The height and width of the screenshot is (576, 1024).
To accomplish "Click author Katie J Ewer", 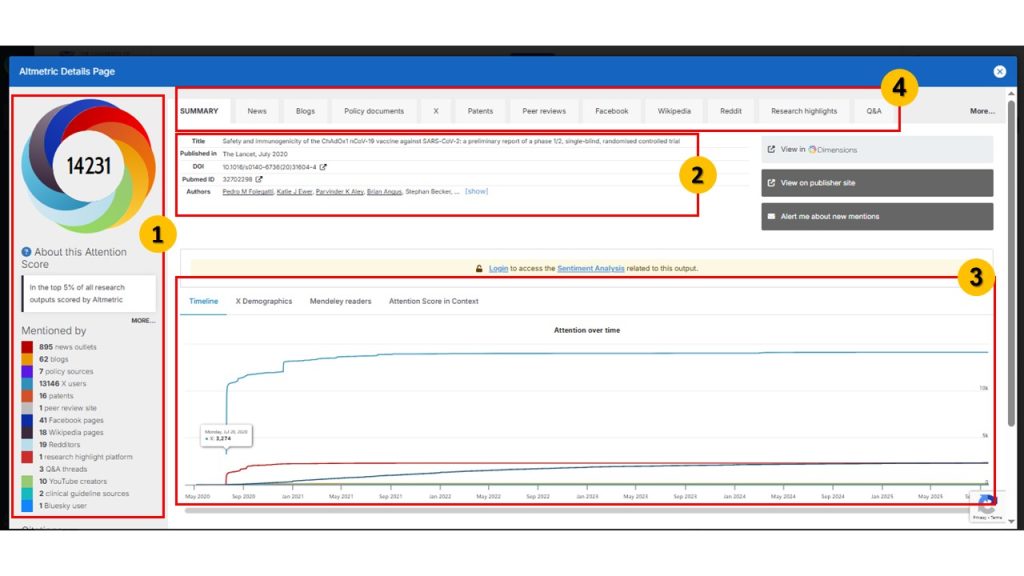I will [x=295, y=191].
